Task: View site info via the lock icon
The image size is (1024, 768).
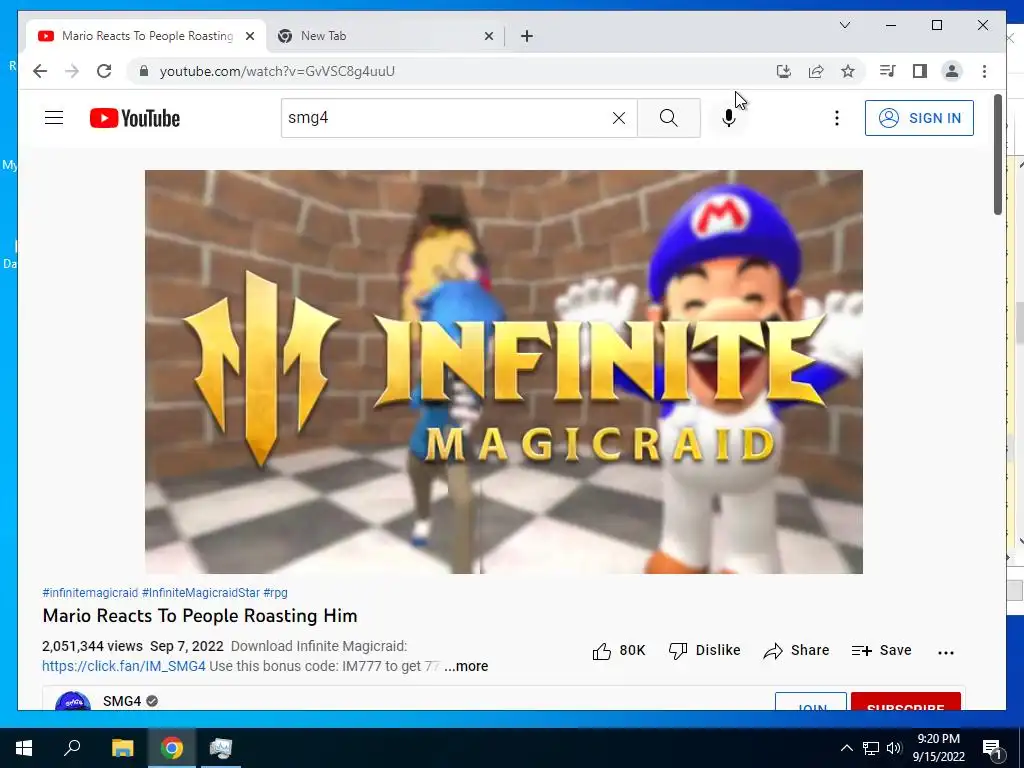Action: coord(144,71)
